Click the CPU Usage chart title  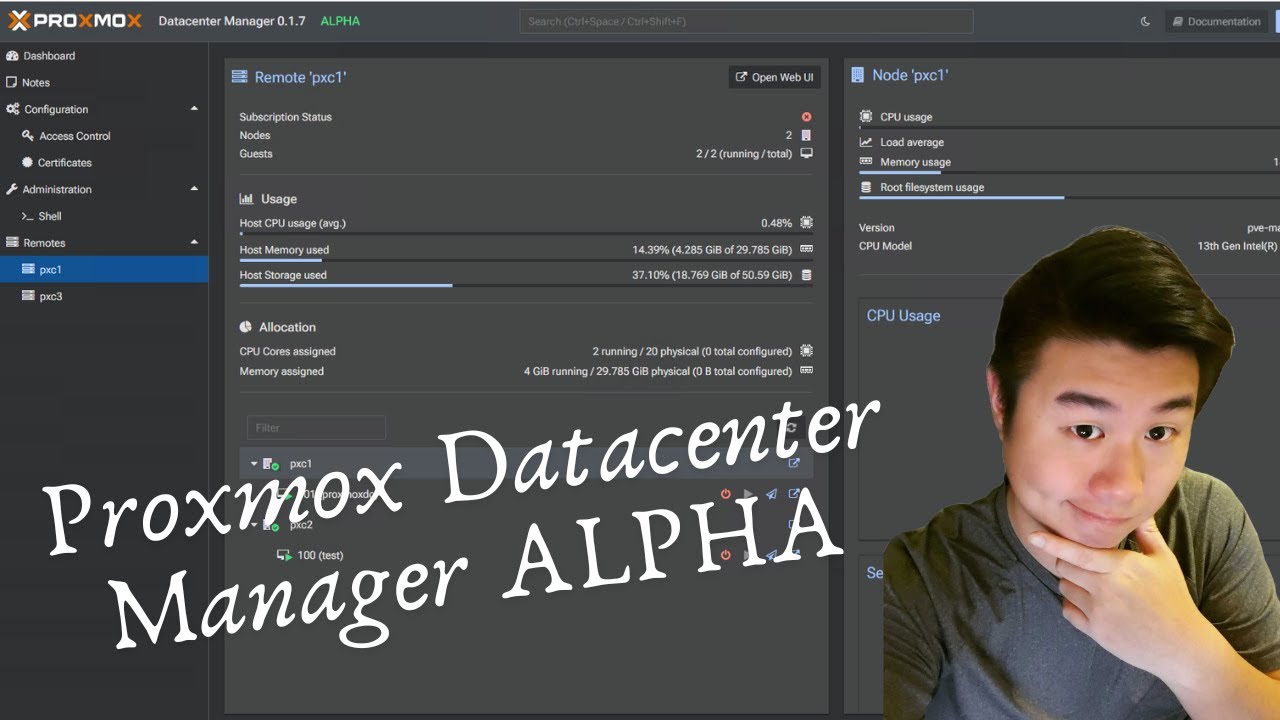tap(904, 316)
